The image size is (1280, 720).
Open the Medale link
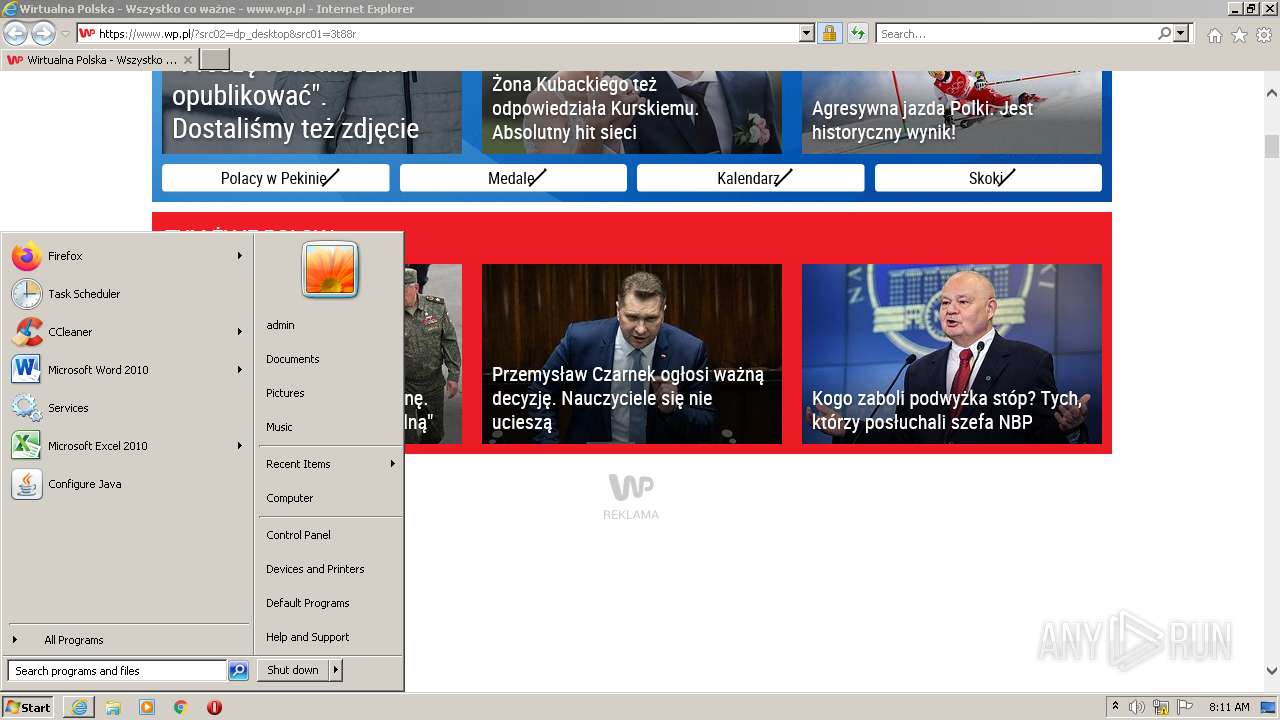513,178
